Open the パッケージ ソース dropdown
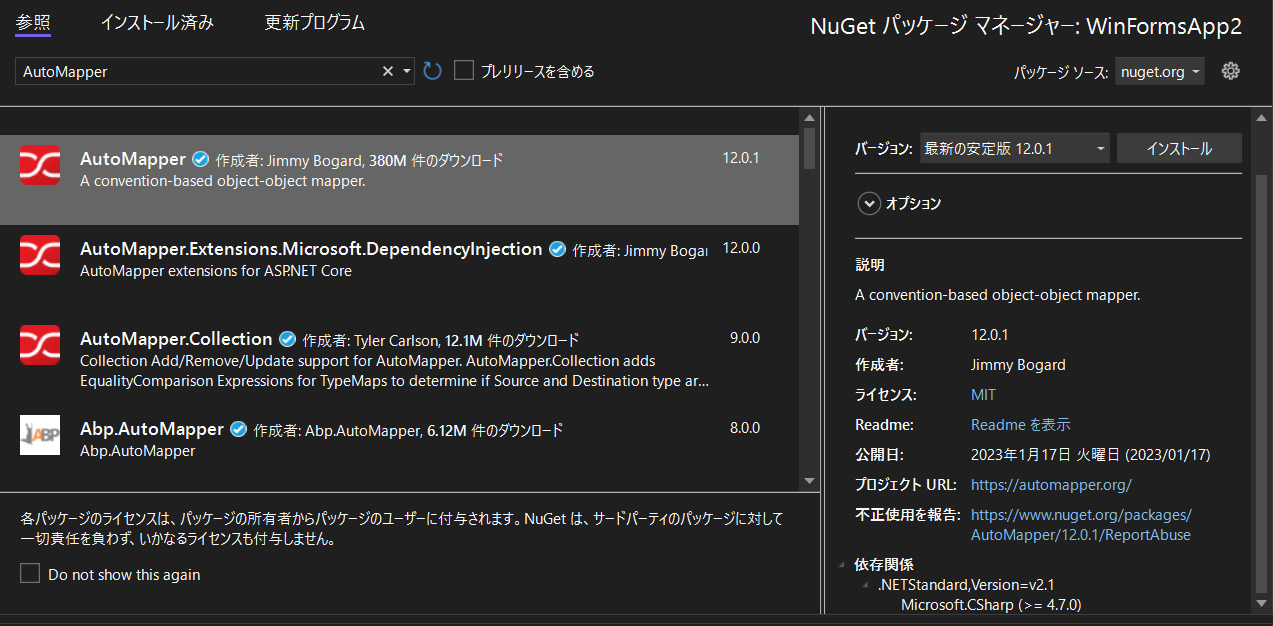This screenshot has width=1273, height=626. coord(1160,71)
